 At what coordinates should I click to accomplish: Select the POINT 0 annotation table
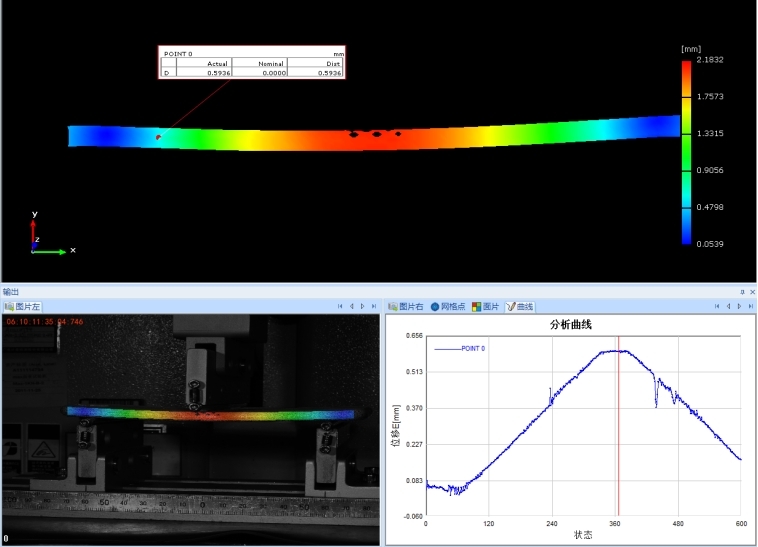tap(252, 63)
